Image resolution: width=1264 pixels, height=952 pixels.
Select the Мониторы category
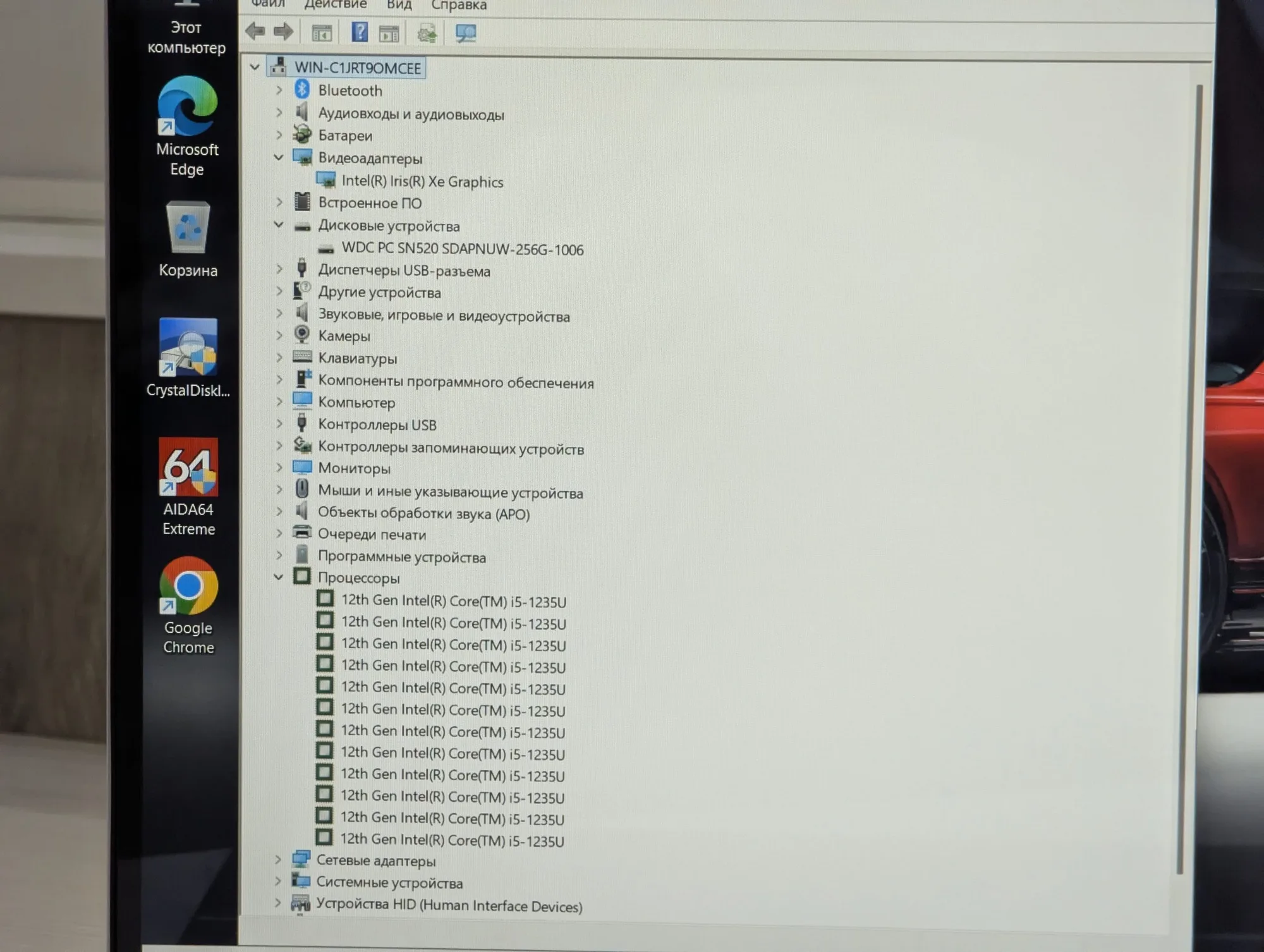(x=354, y=468)
